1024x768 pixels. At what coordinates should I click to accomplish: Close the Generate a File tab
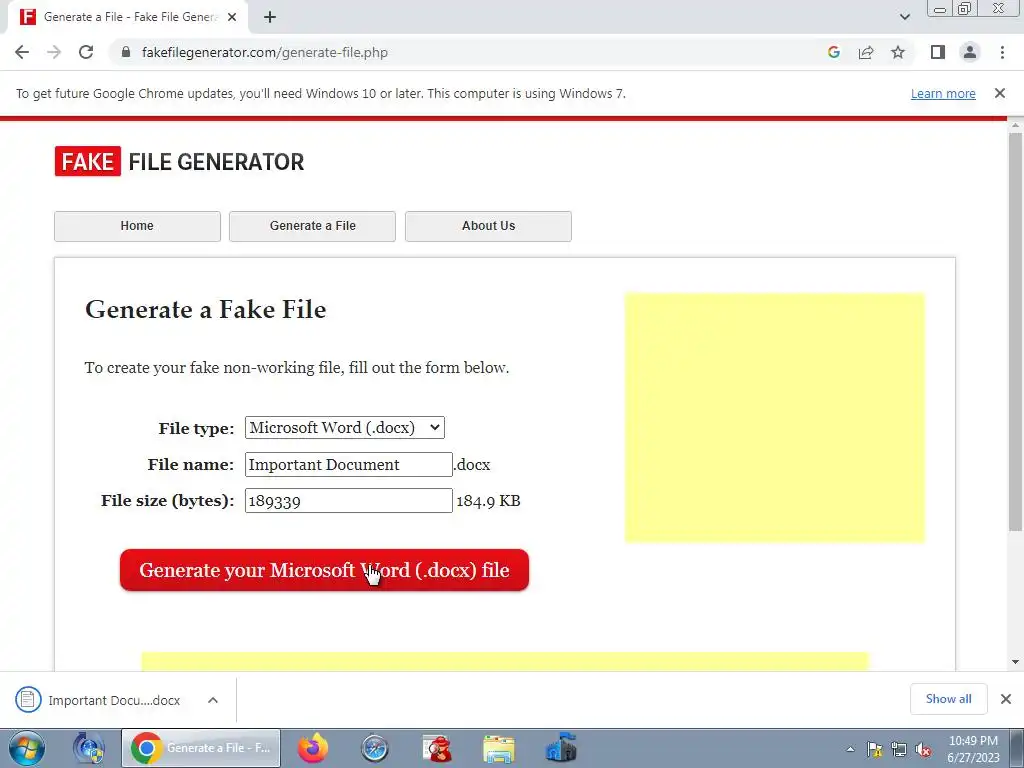click(232, 17)
